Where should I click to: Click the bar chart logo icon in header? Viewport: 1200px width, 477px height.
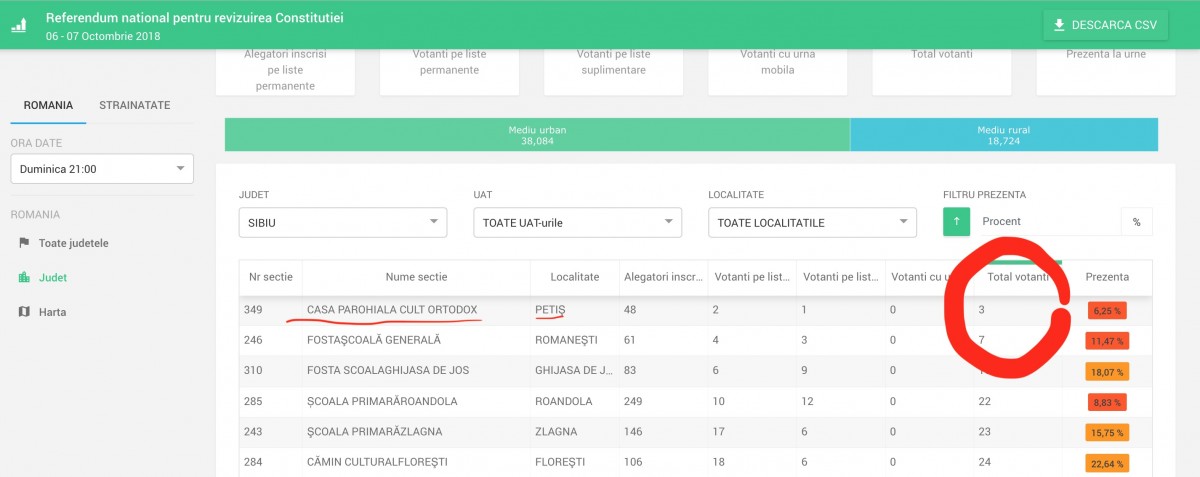pos(19,26)
